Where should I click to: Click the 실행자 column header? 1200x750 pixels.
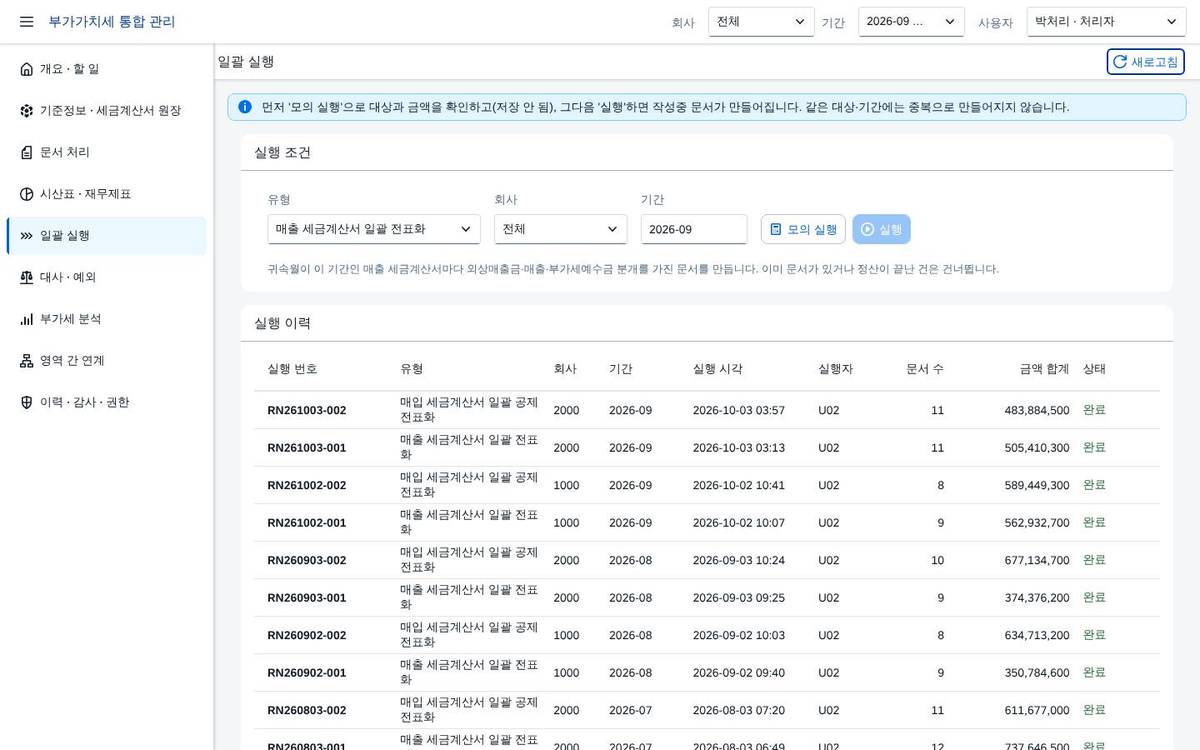pos(836,369)
